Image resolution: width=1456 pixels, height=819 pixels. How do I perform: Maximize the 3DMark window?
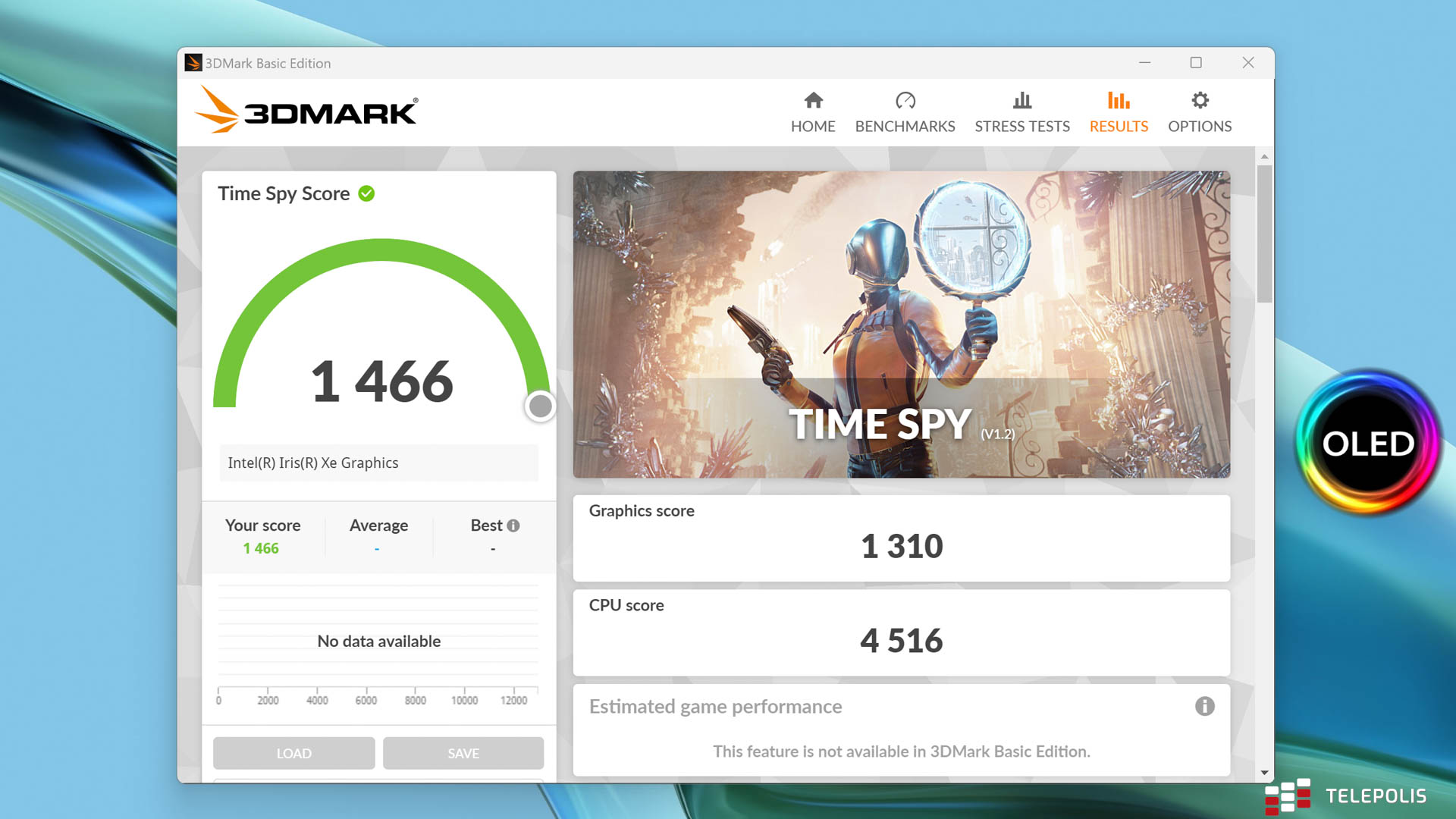click(x=1196, y=63)
